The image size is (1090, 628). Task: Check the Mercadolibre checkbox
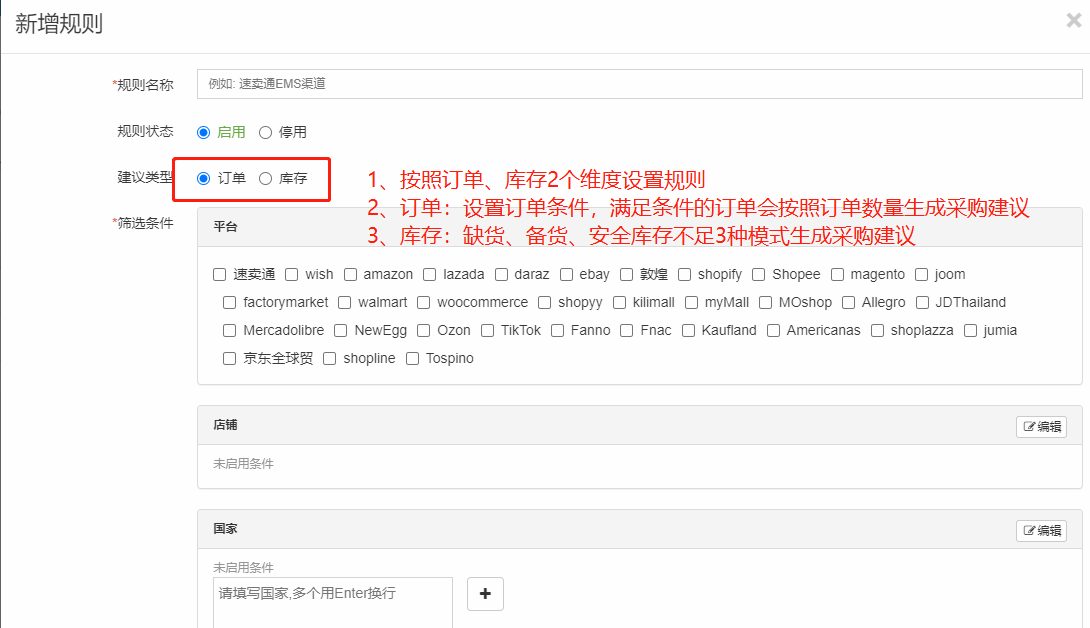(229, 330)
